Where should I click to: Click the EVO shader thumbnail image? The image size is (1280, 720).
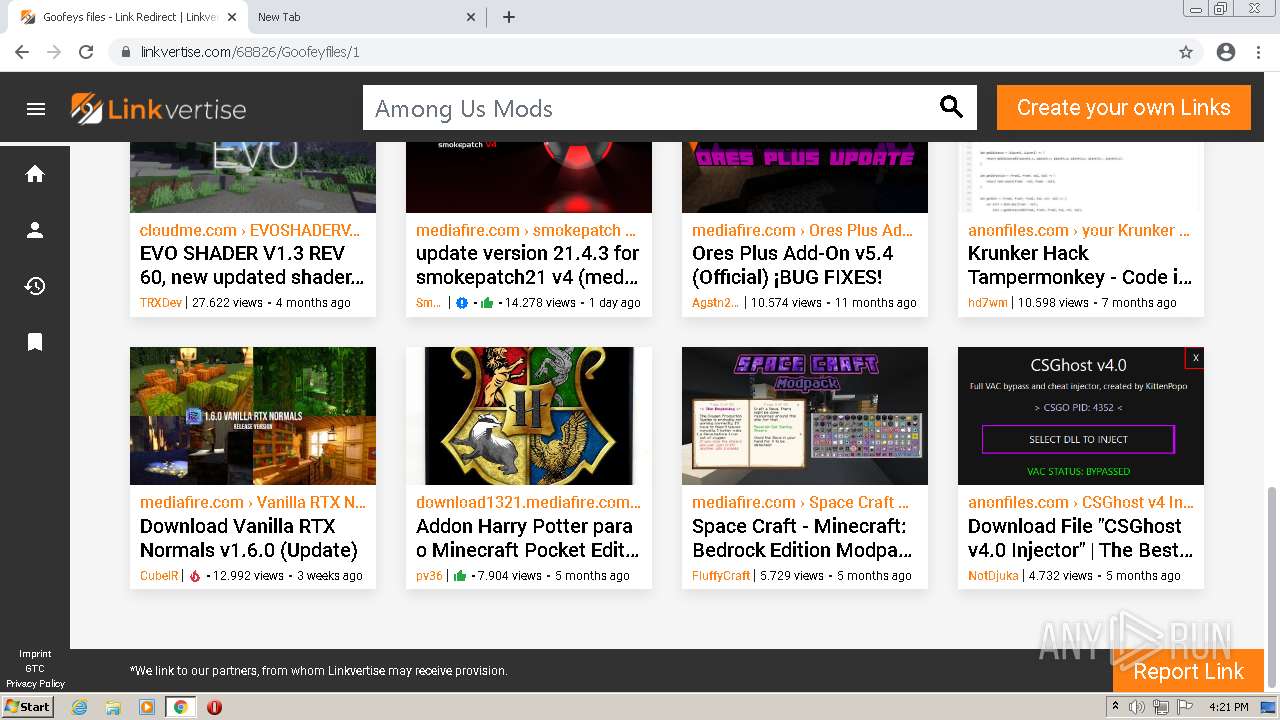253,177
